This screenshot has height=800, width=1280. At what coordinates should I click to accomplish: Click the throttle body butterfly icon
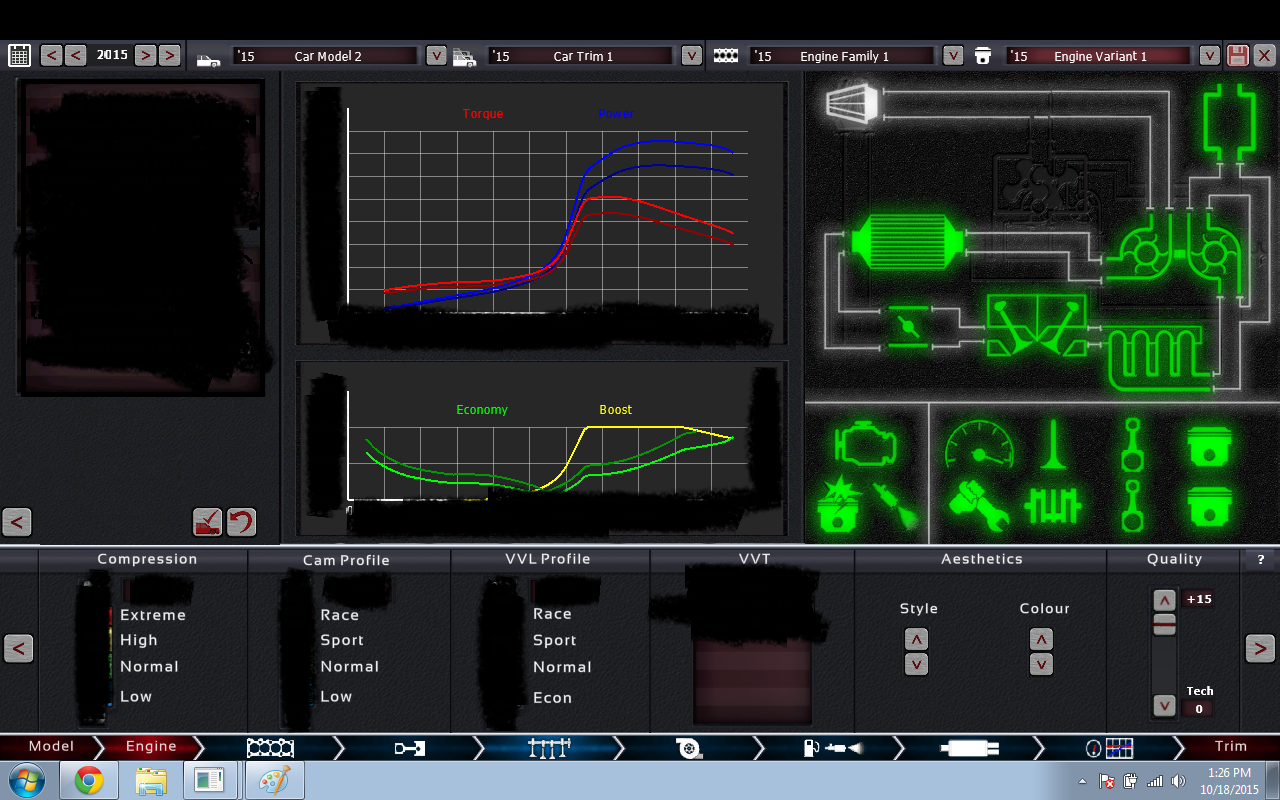(x=908, y=326)
